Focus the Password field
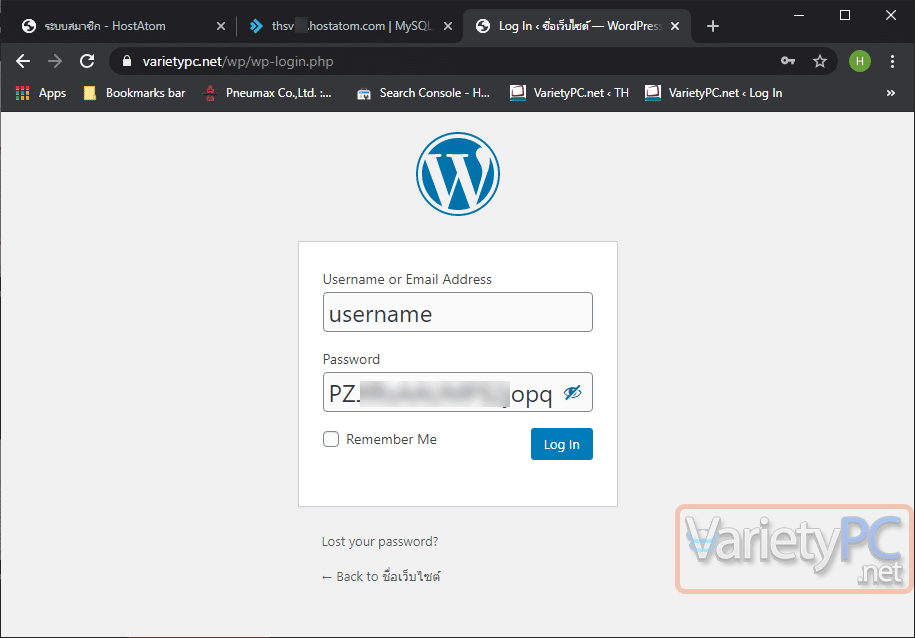 coord(458,392)
